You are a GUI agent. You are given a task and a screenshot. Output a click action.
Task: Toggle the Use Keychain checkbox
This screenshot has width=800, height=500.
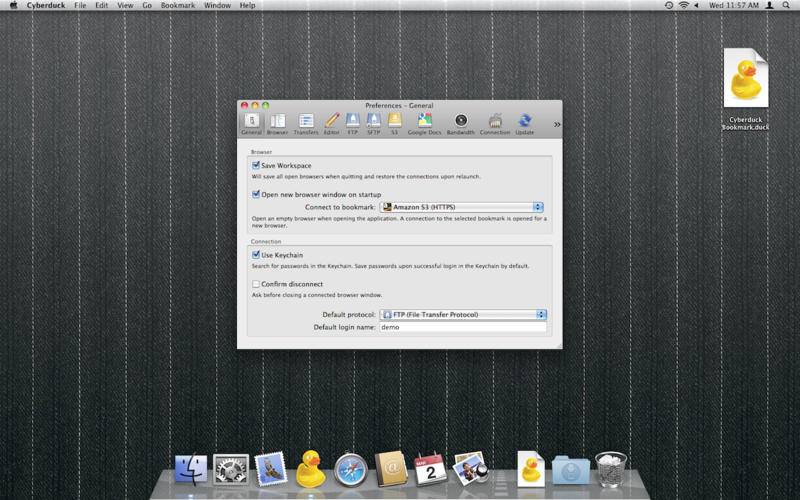(256, 255)
